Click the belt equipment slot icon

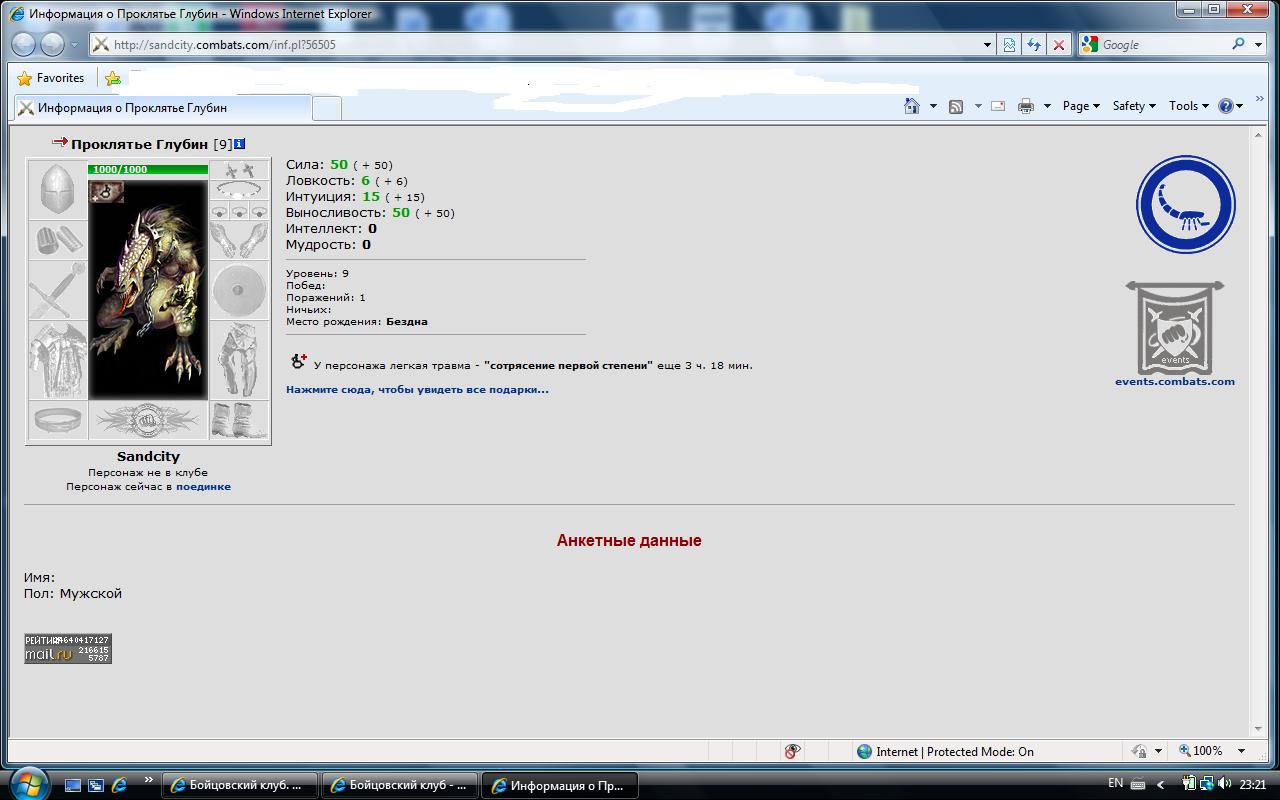click(57, 420)
